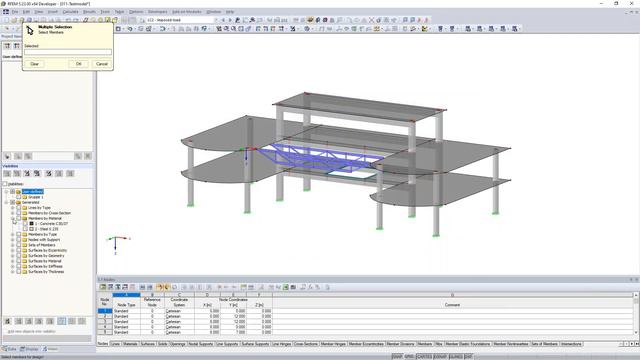The width and height of the screenshot is (640, 360).
Task: Focus the Selected input field
Action: (x=68, y=52)
